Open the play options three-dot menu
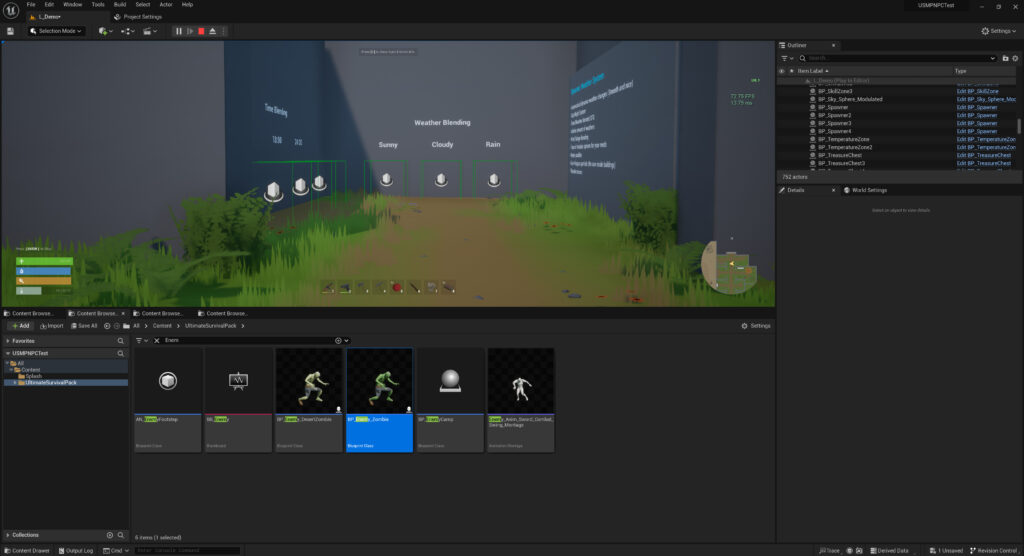1024x556 pixels. coord(223,31)
